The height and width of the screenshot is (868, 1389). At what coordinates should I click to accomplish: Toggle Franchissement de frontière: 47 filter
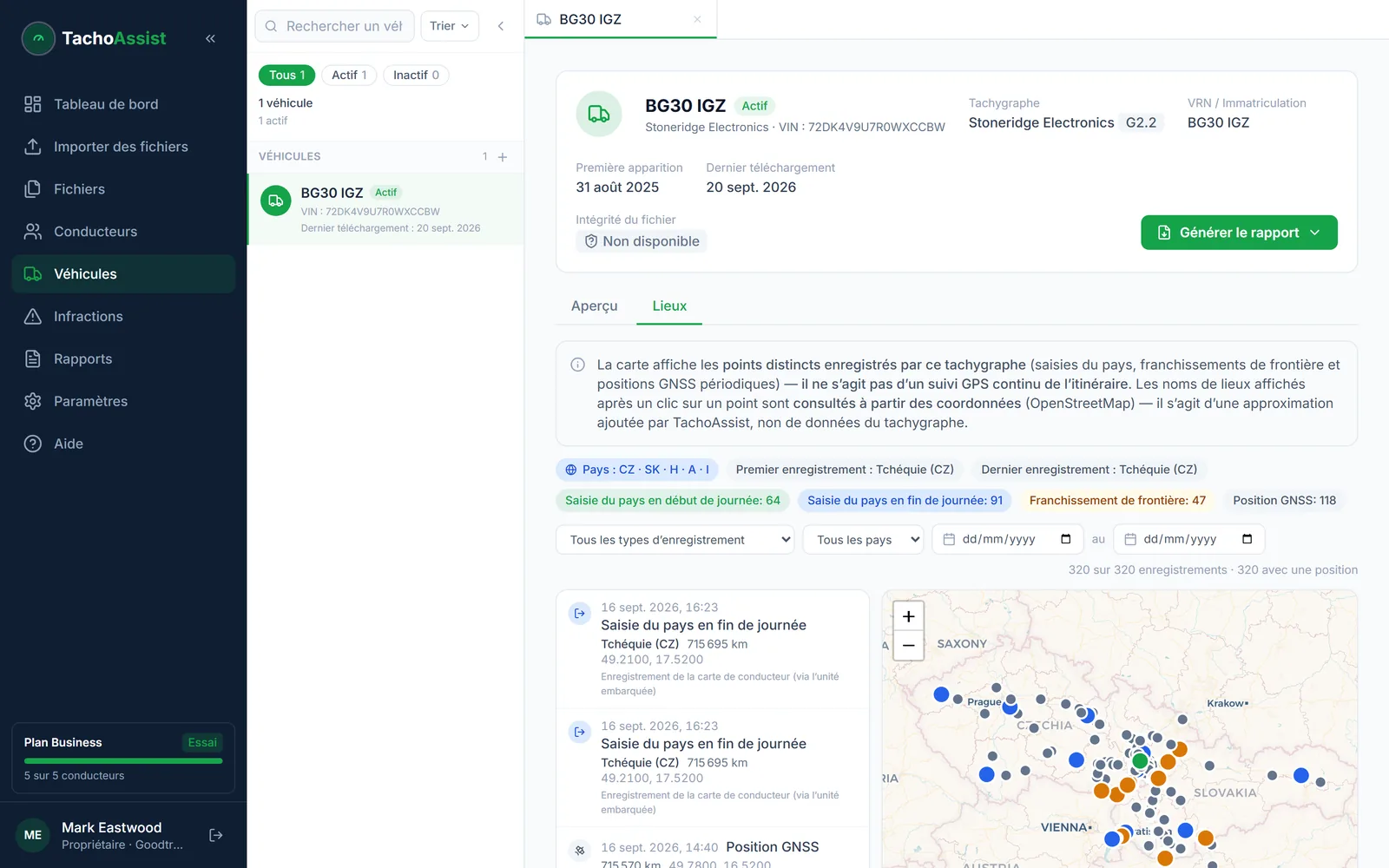pos(1117,501)
